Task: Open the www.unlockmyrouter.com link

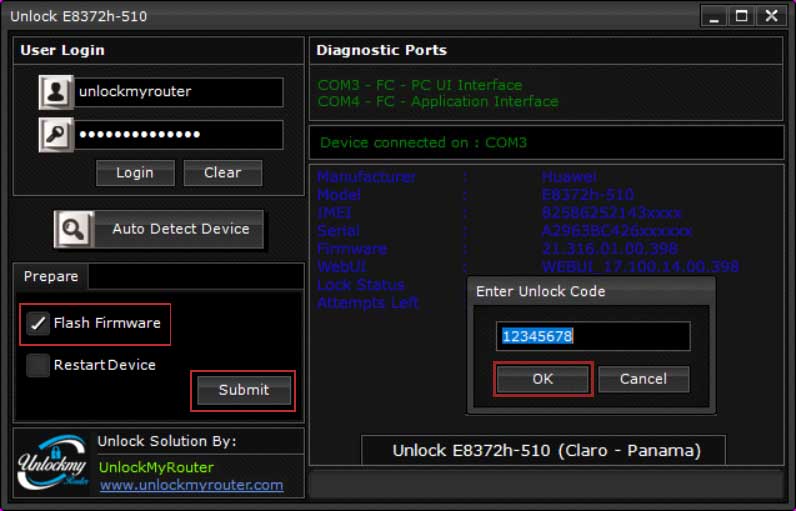Action: click(x=191, y=486)
